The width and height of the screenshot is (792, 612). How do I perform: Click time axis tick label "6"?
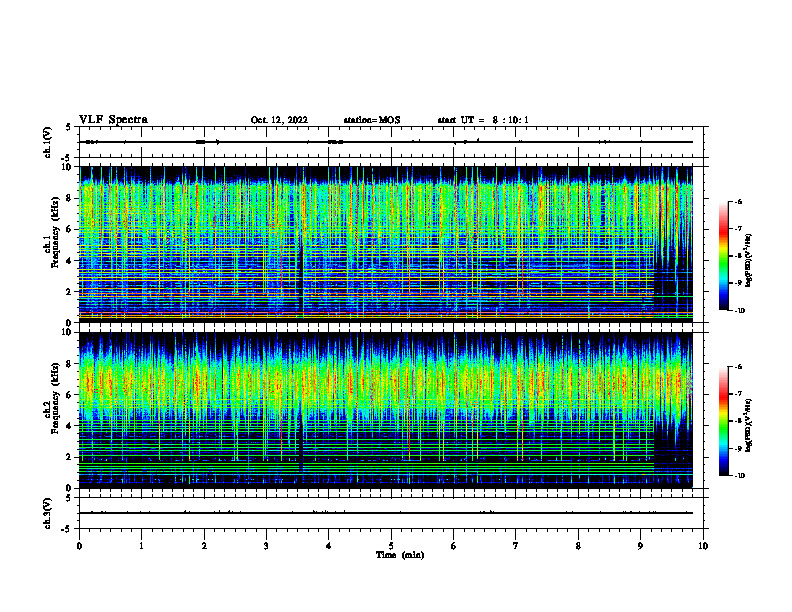point(454,546)
